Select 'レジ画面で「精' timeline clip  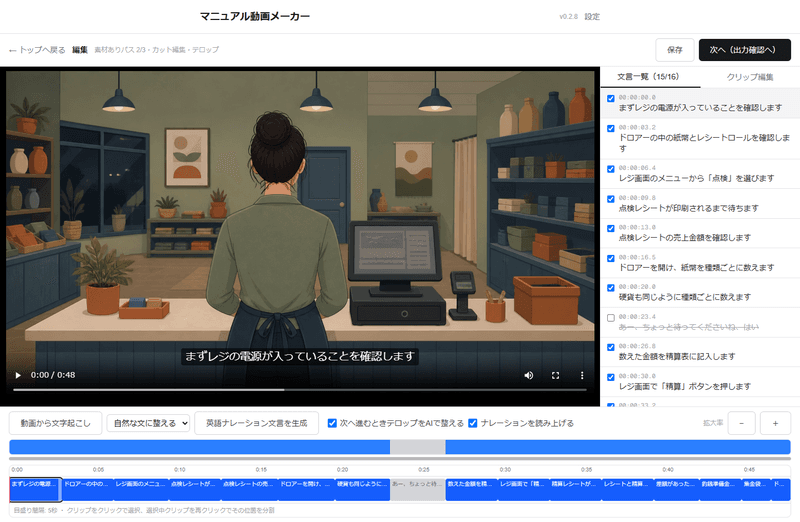523,489
